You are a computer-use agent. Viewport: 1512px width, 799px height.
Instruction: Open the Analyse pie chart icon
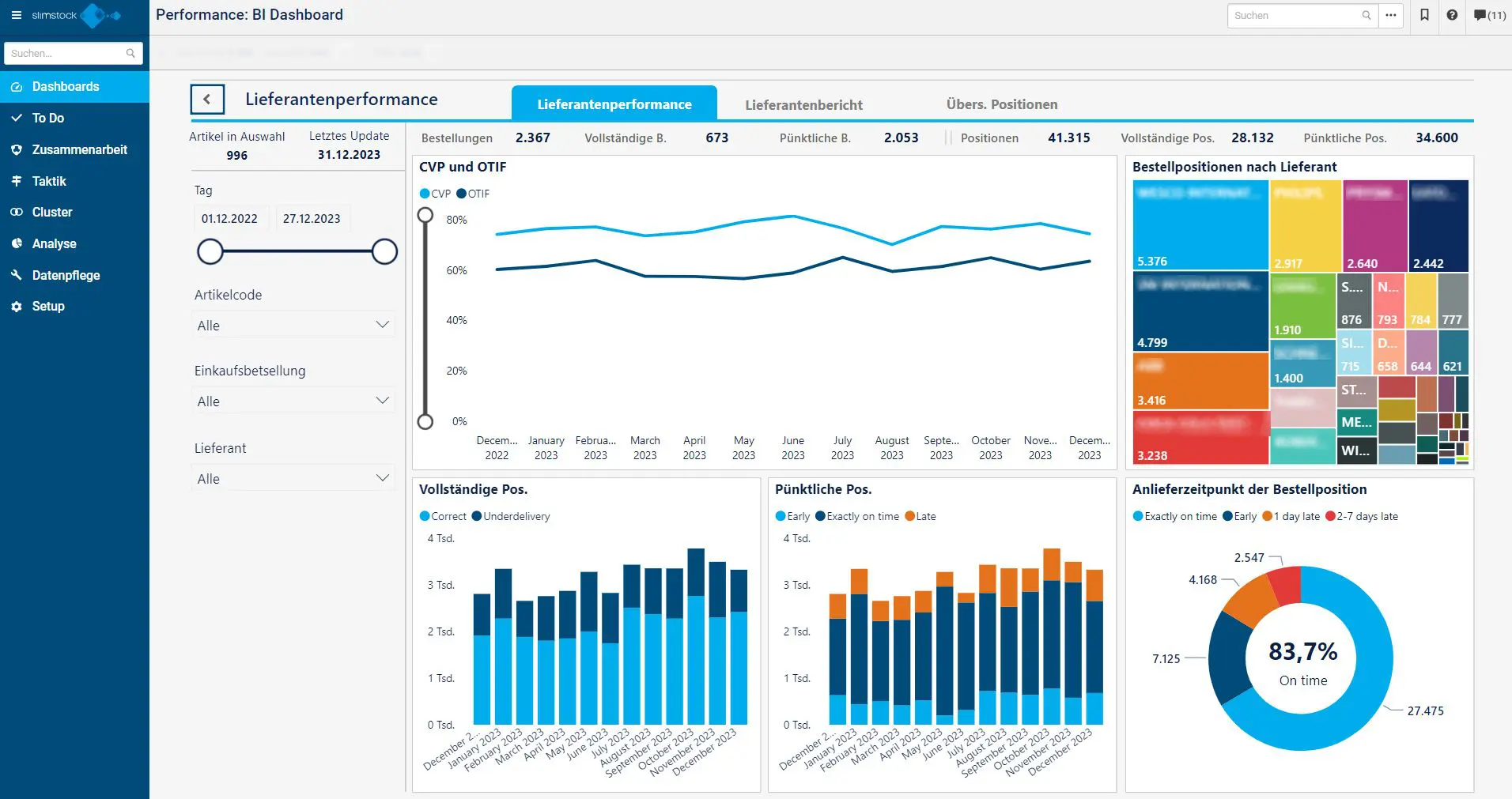tap(17, 243)
